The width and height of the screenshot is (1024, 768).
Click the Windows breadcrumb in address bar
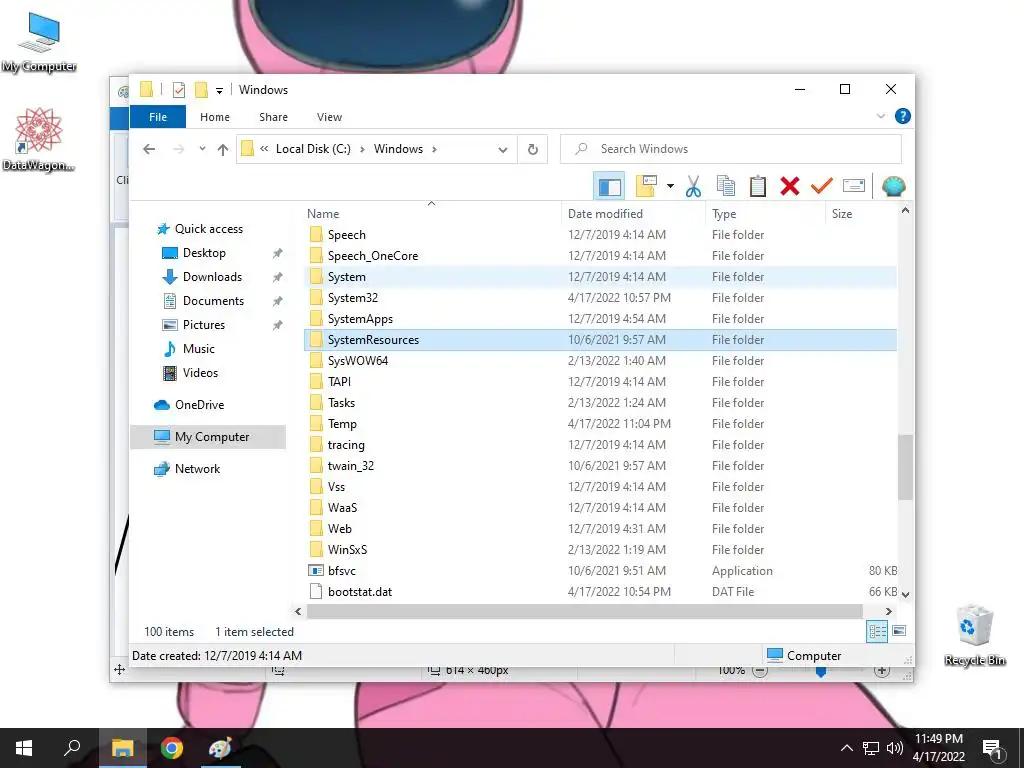(x=398, y=149)
